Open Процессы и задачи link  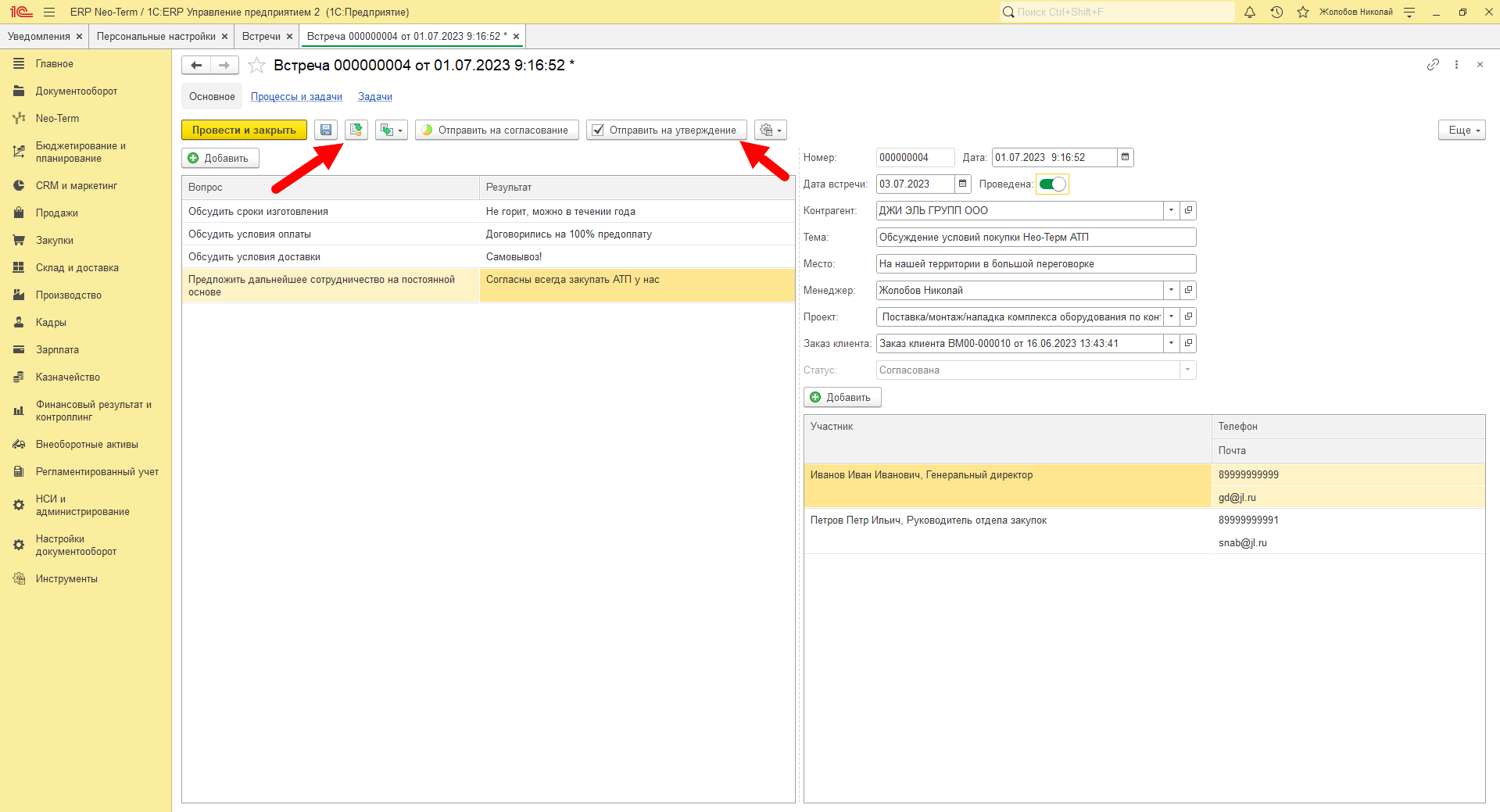tap(296, 96)
